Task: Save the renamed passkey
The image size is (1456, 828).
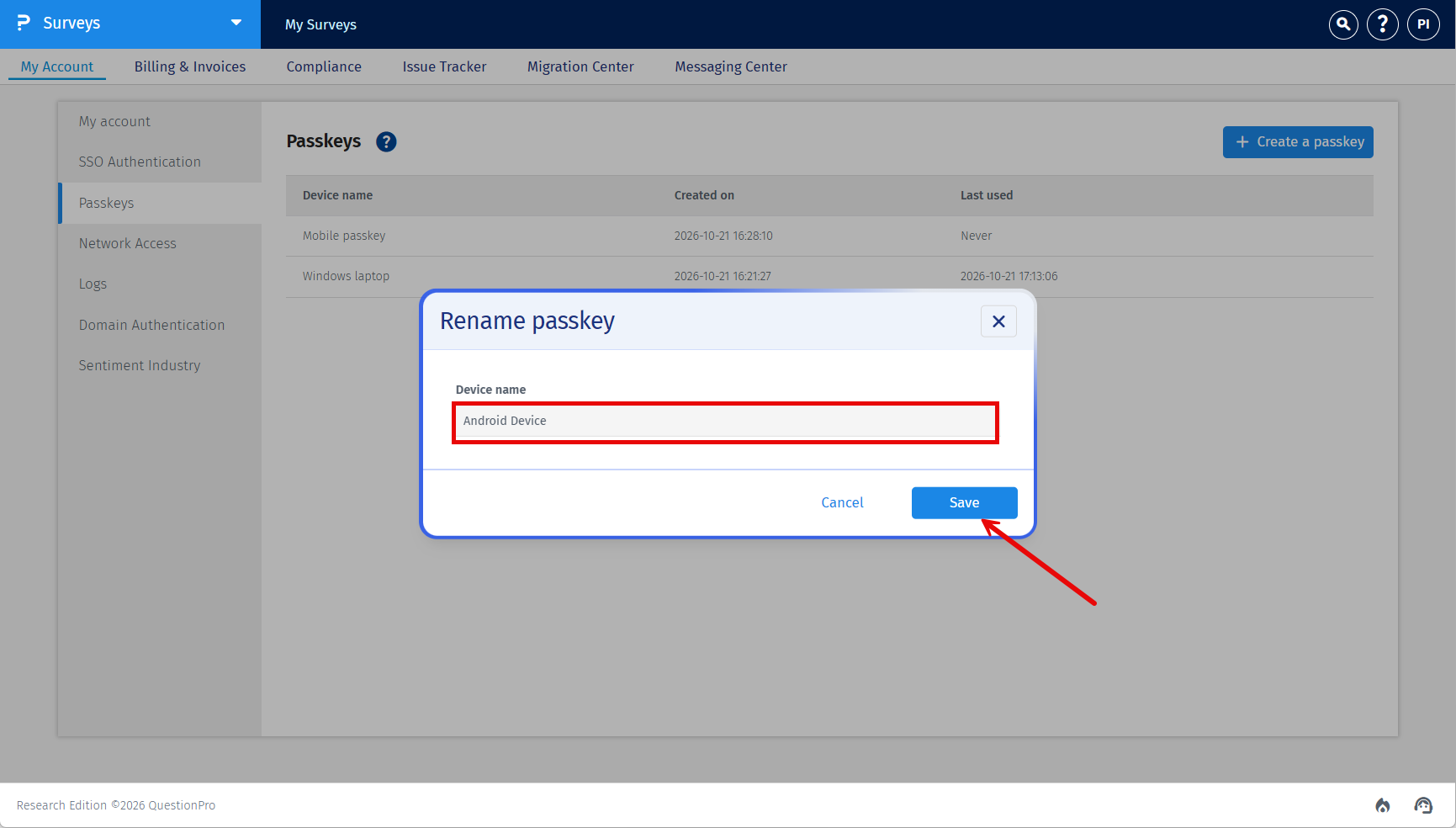Action: pos(965,502)
